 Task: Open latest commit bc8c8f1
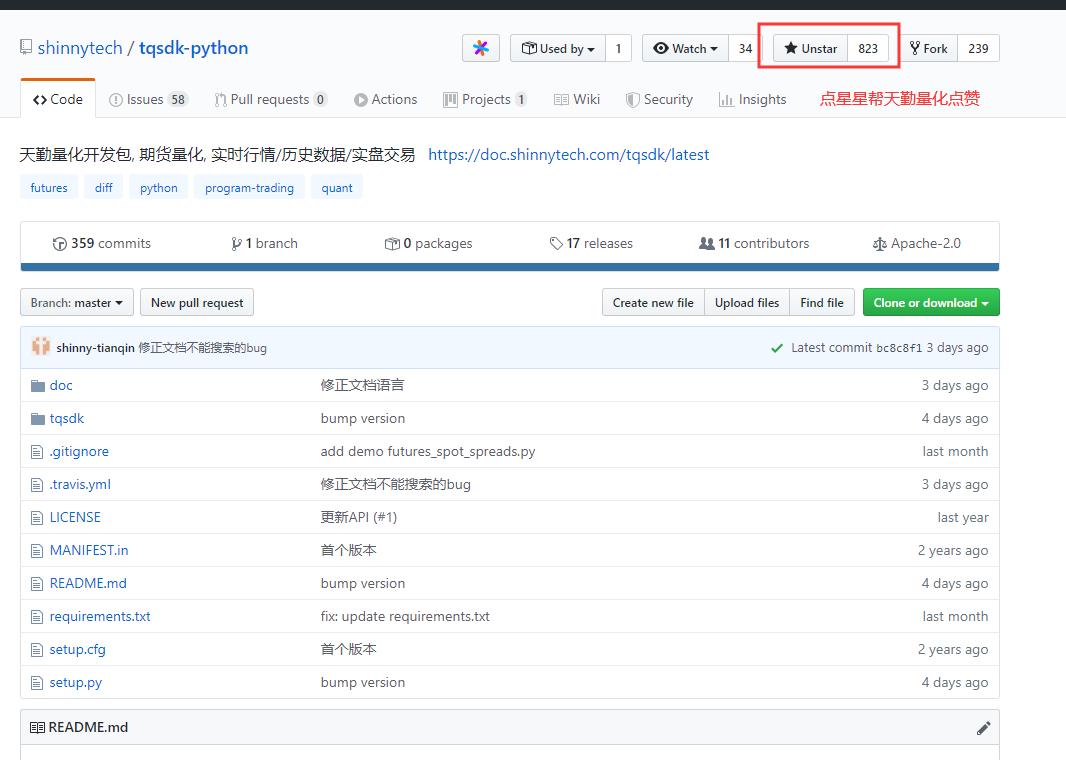click(x=899, y=348)
